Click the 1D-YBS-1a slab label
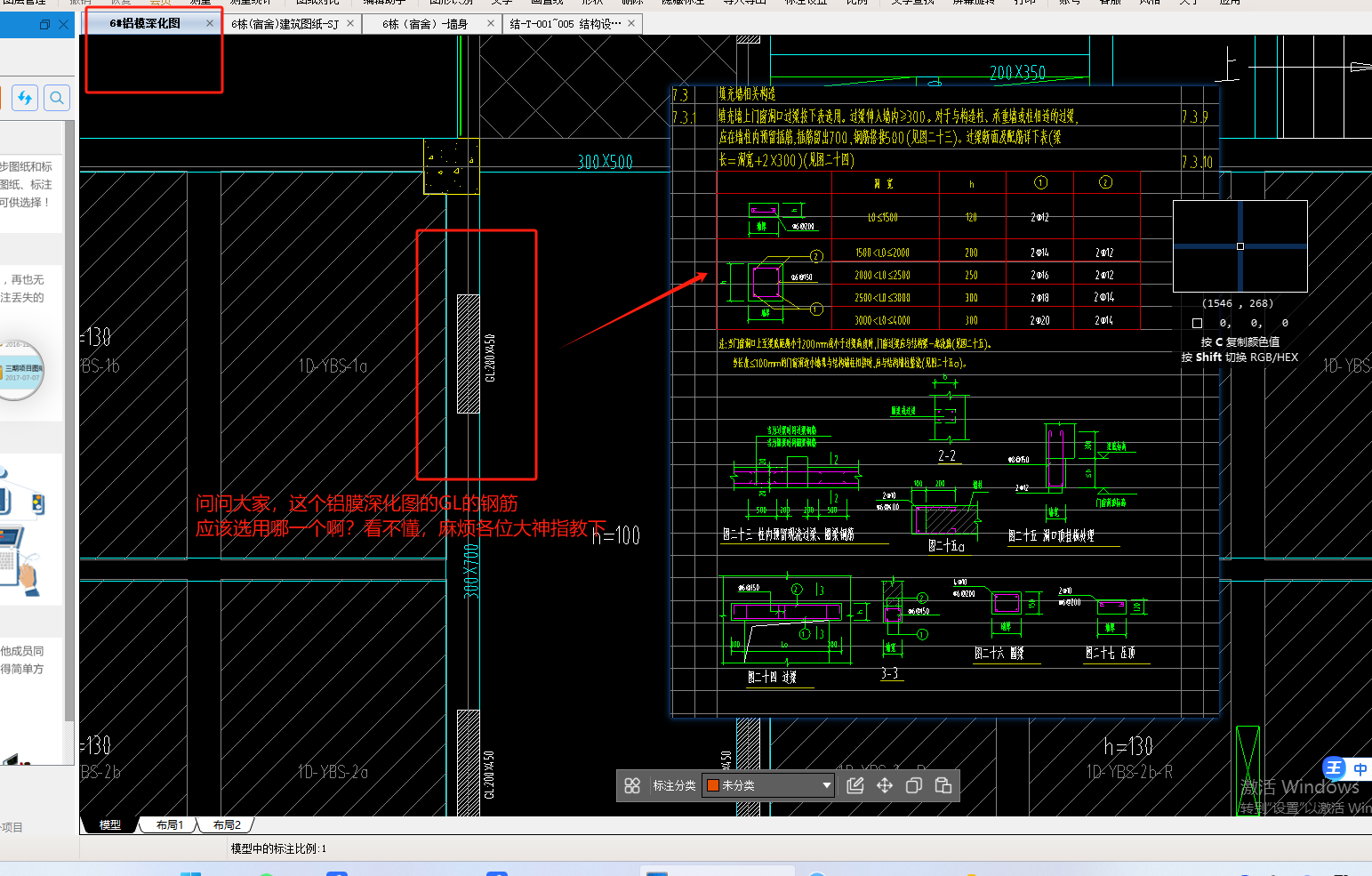 coord(333,366)
